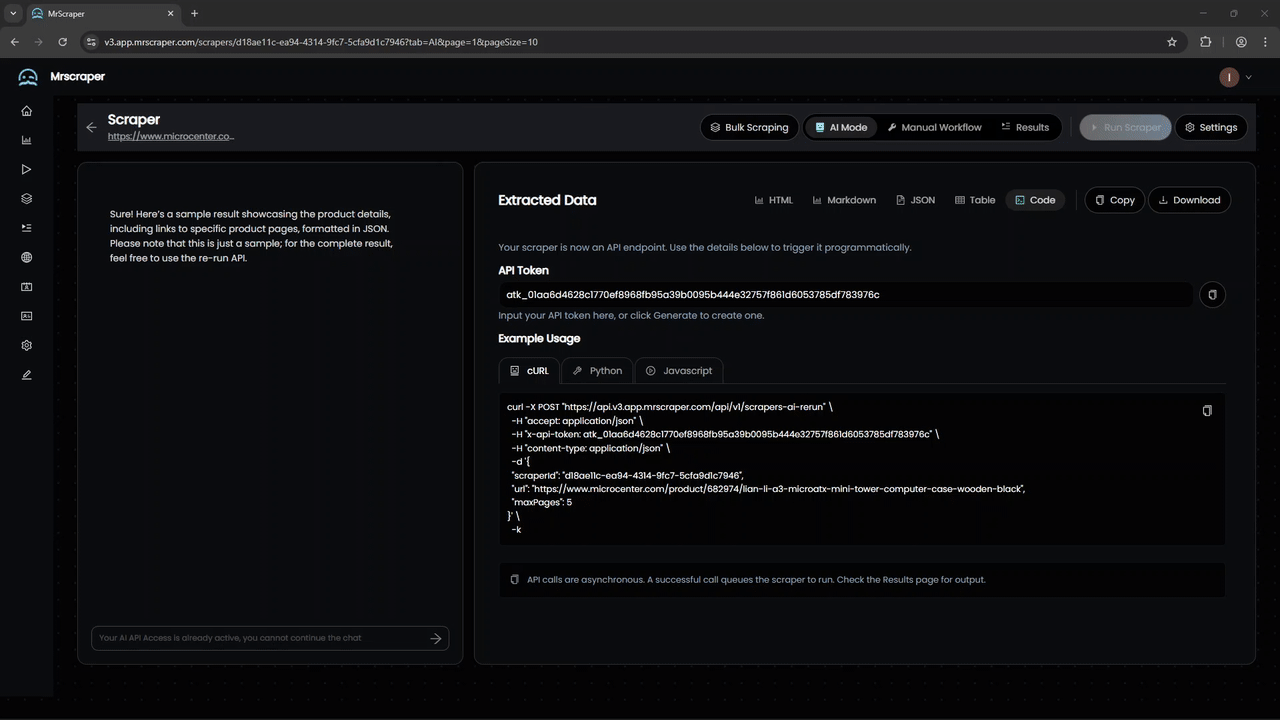1280x720 pixels.
Task: Click the back arrow beside Scraper title
Action: tap(91, 127)
